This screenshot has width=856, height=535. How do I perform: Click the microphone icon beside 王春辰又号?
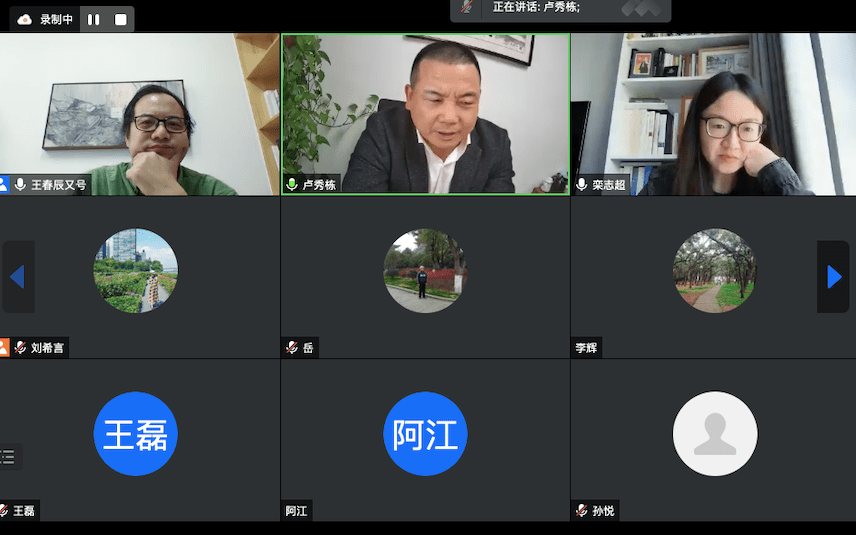click(20, 185)
